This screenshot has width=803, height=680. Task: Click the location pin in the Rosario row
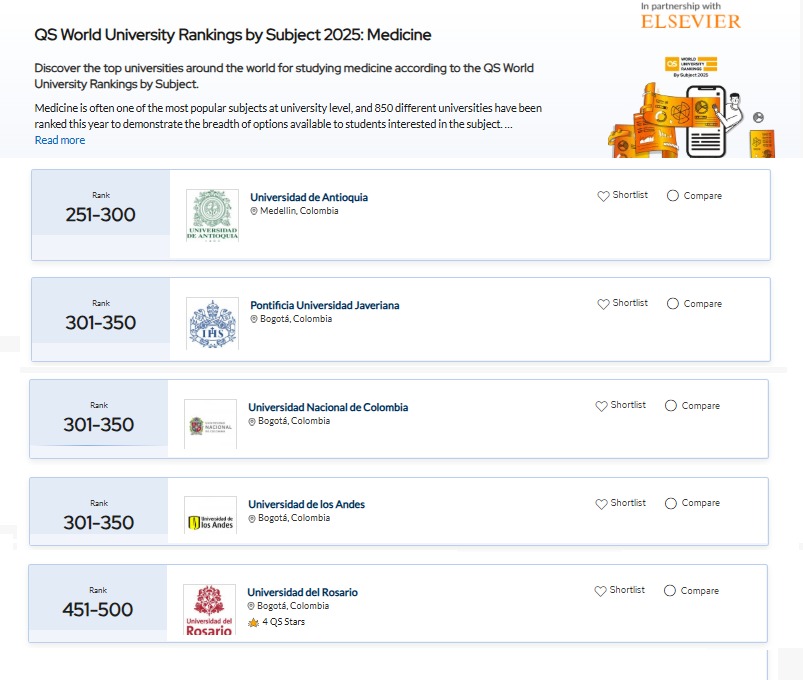(250, 606)
